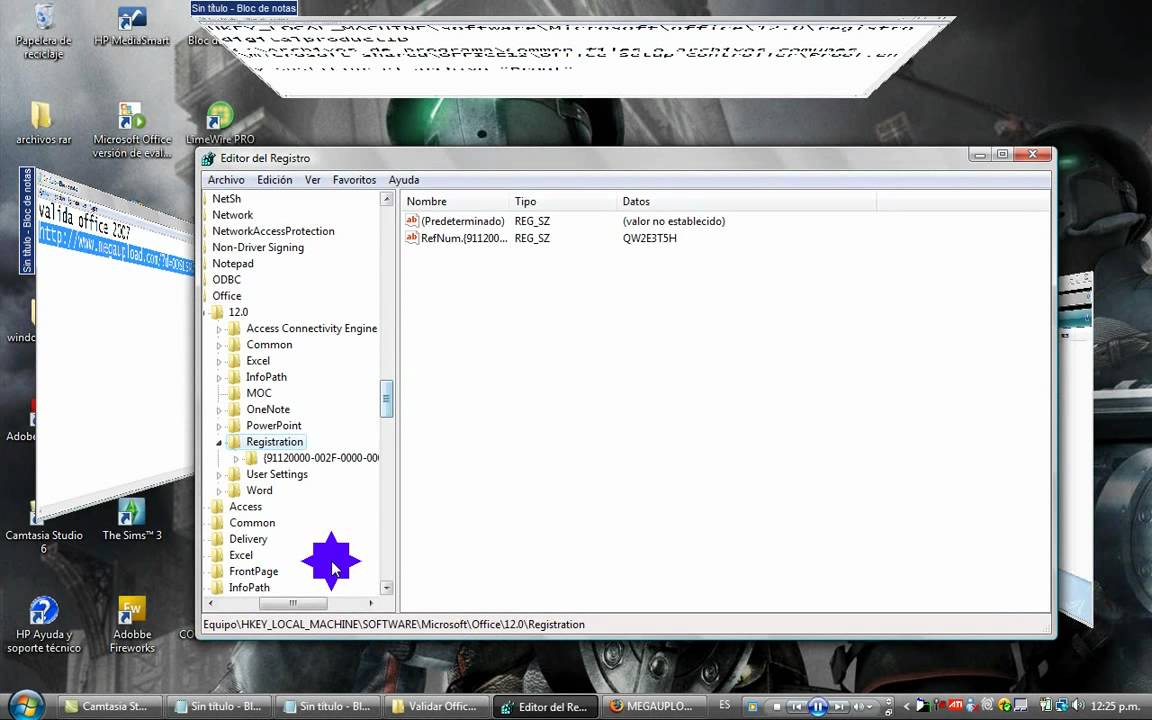
Task: Sort by the Nombre column header
Action: (455, 201)
